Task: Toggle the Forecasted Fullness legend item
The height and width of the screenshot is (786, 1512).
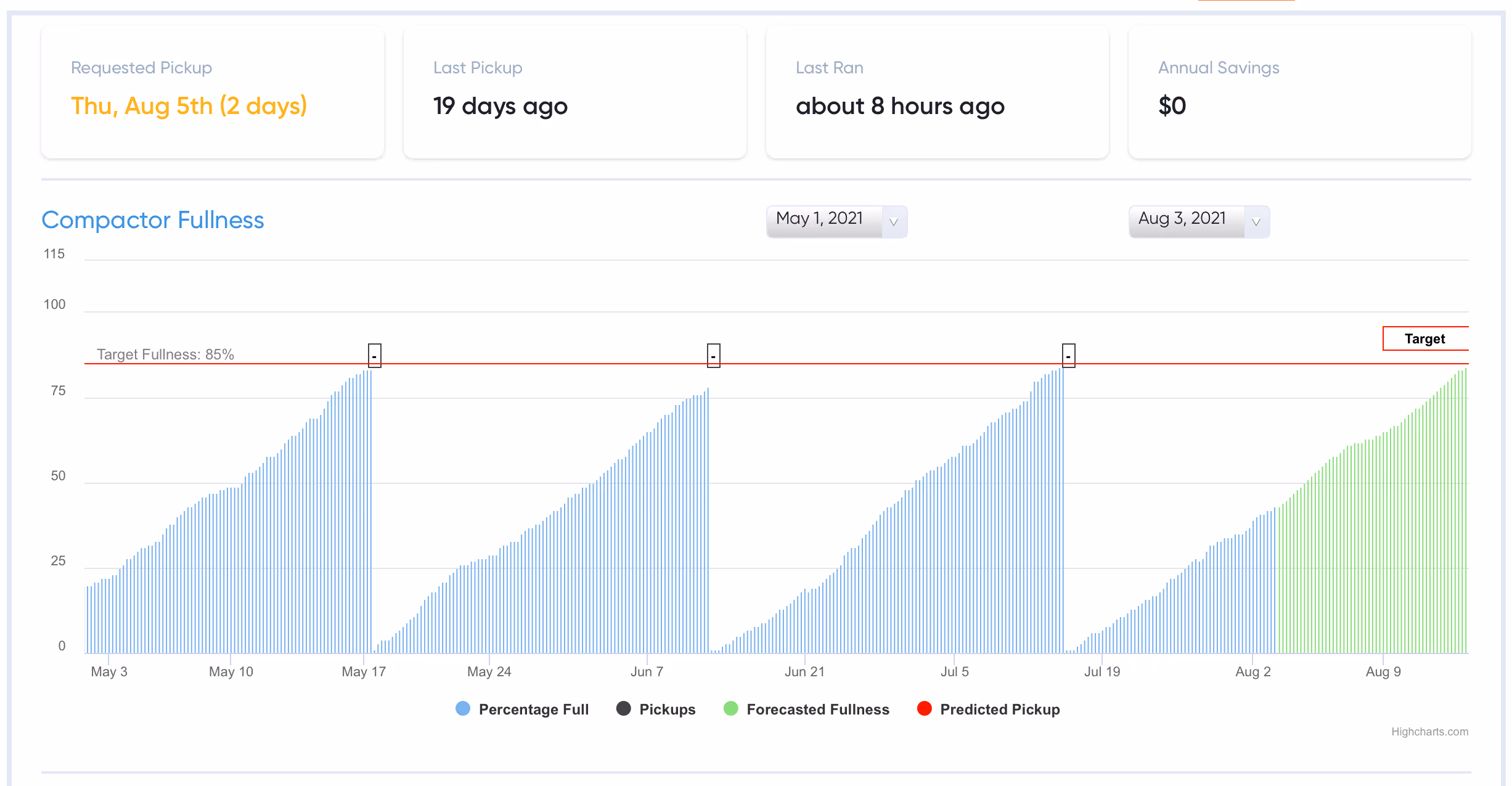Action: (806, 709)
